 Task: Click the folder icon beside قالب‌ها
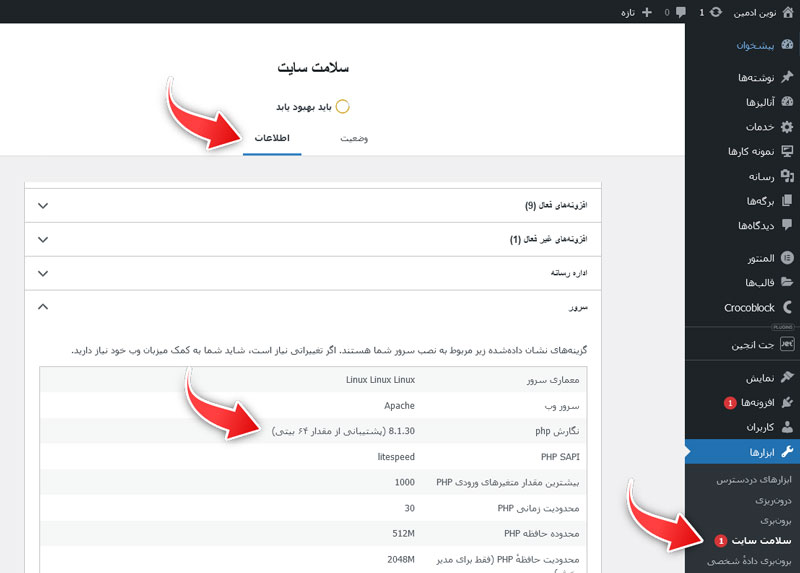787,282
